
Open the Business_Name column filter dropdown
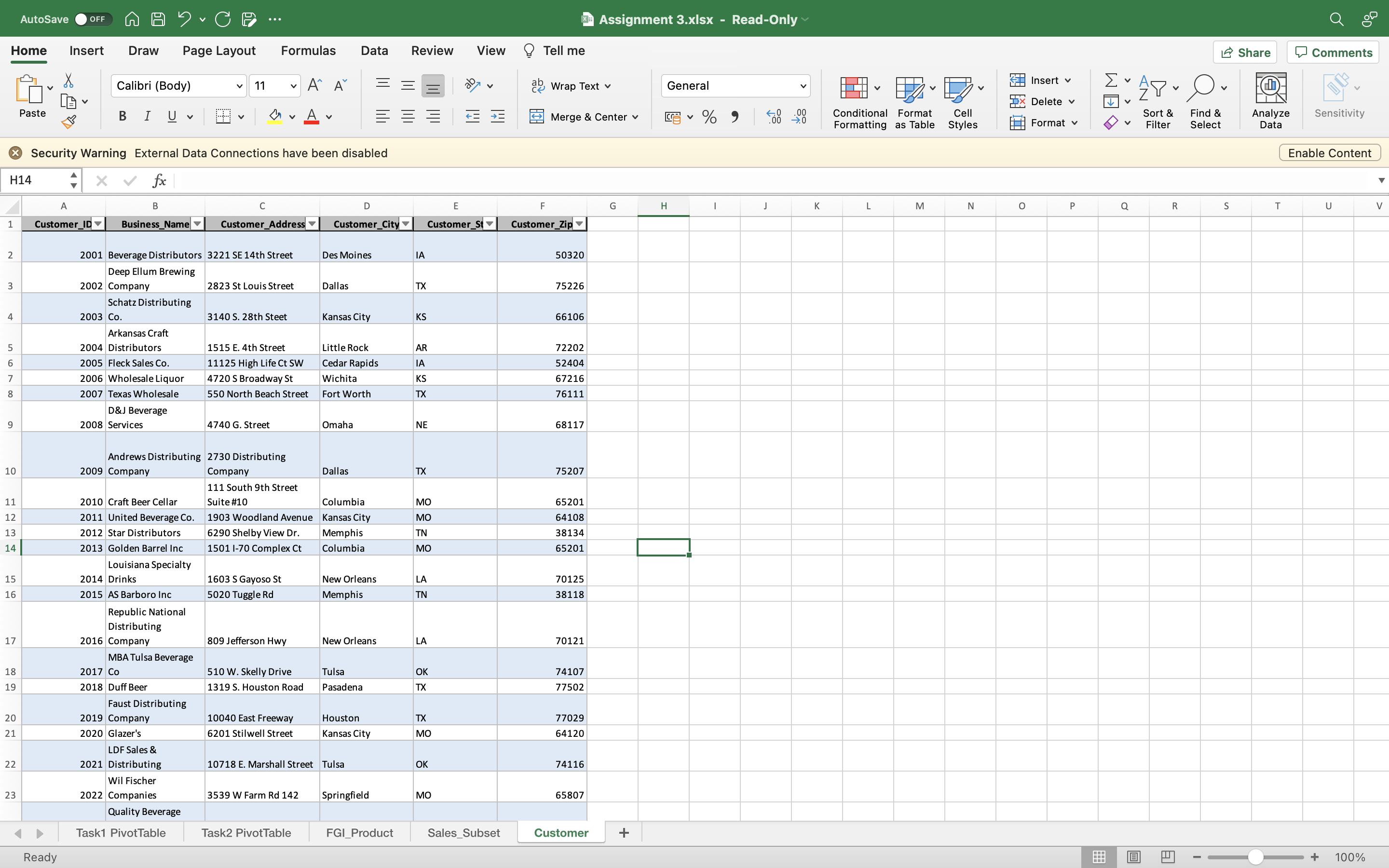(x=197, y=224)
